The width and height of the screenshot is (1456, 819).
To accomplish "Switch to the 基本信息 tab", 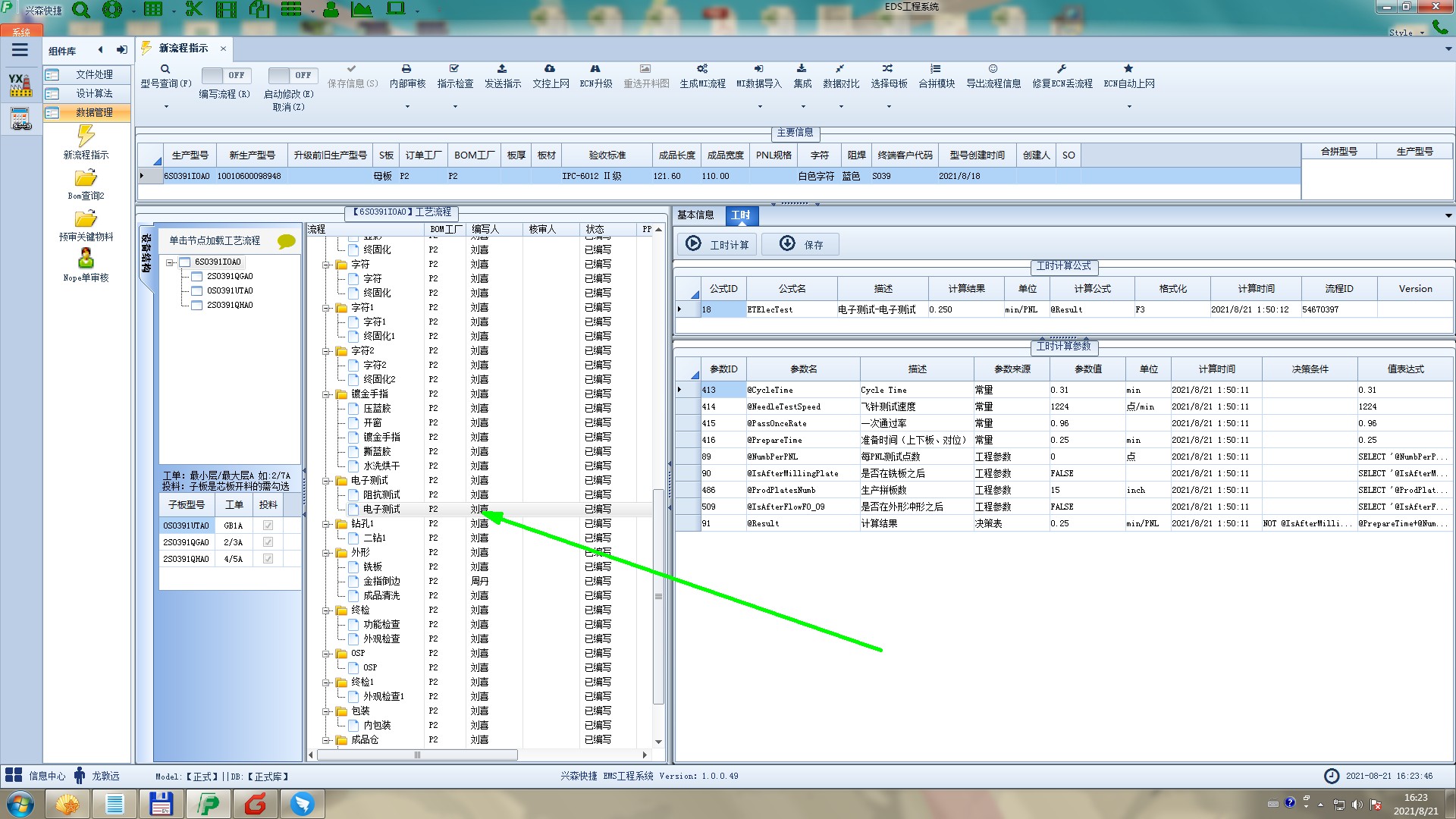I will click(695, 215).
